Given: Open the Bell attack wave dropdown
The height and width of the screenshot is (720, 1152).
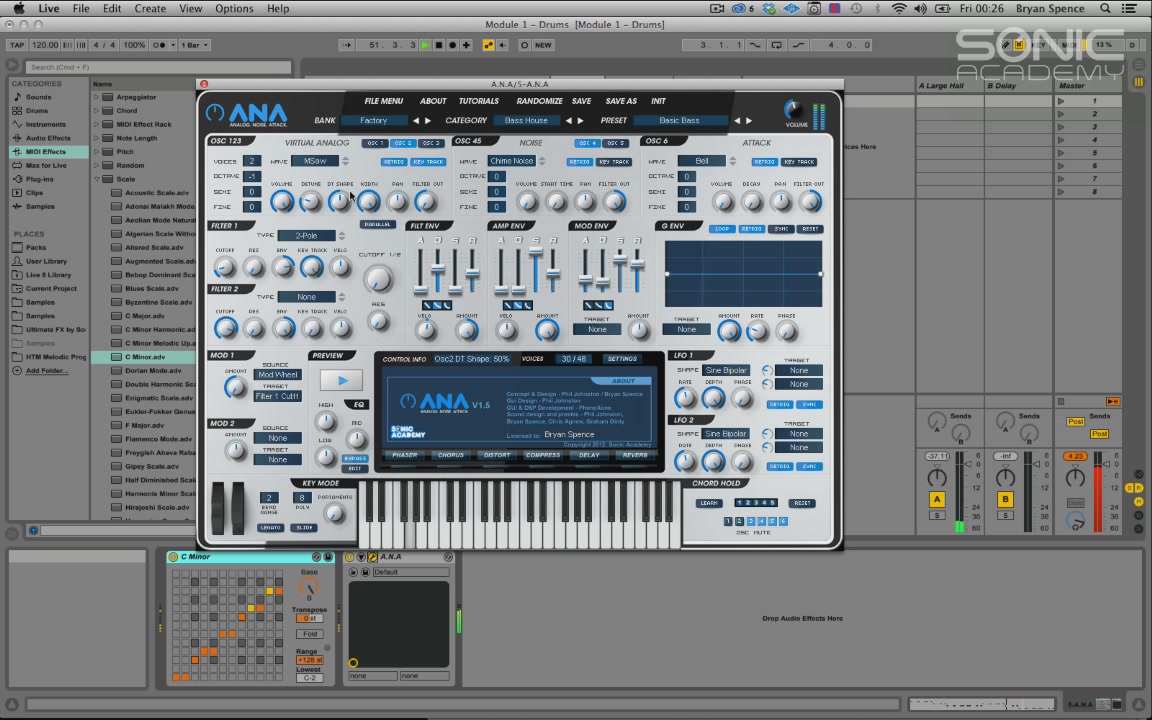Looking at the screenshot, I should point(702,161).
